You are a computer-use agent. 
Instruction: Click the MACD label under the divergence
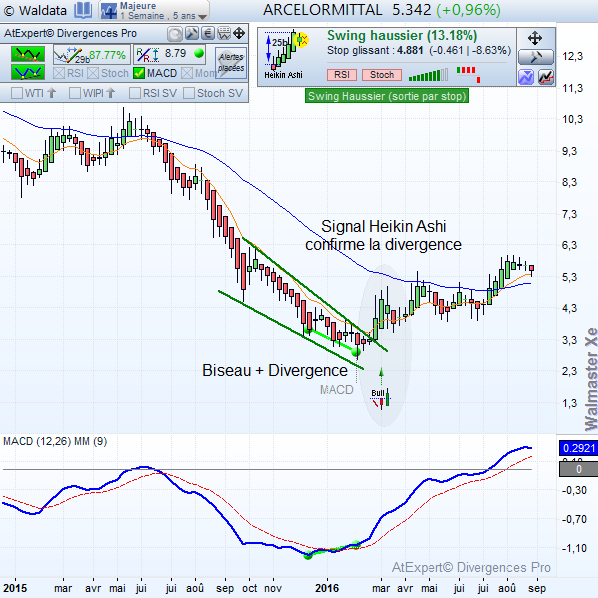[x=336, y=390]
